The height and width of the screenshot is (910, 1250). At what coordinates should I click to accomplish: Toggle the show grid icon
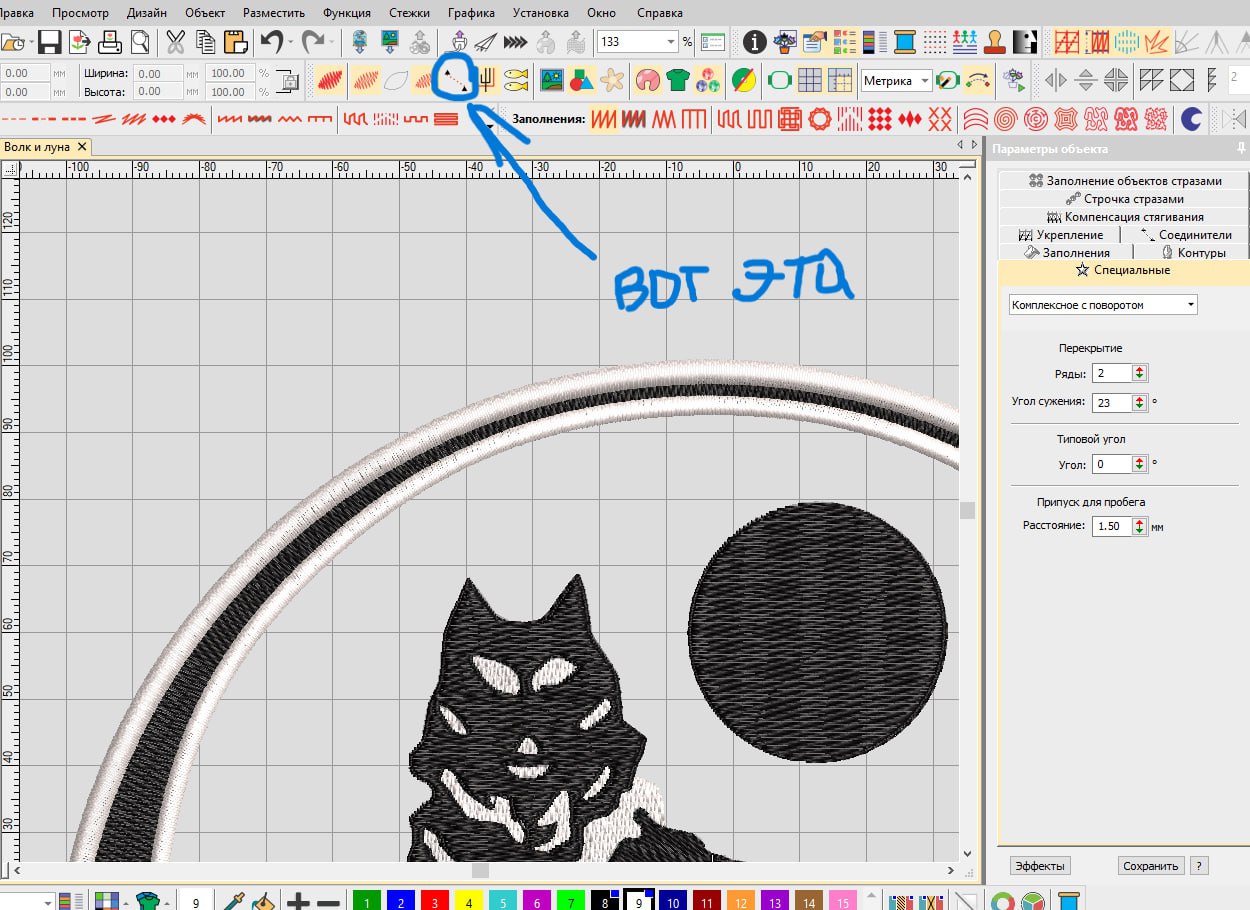pos(810,79)
